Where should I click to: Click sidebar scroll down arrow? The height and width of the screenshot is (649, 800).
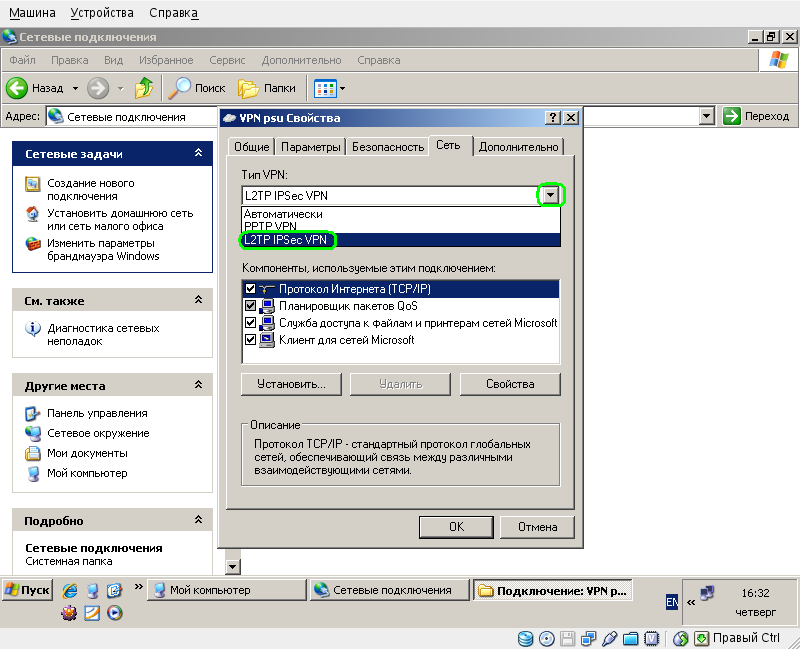pyautogui.click(x=233, y=566)
